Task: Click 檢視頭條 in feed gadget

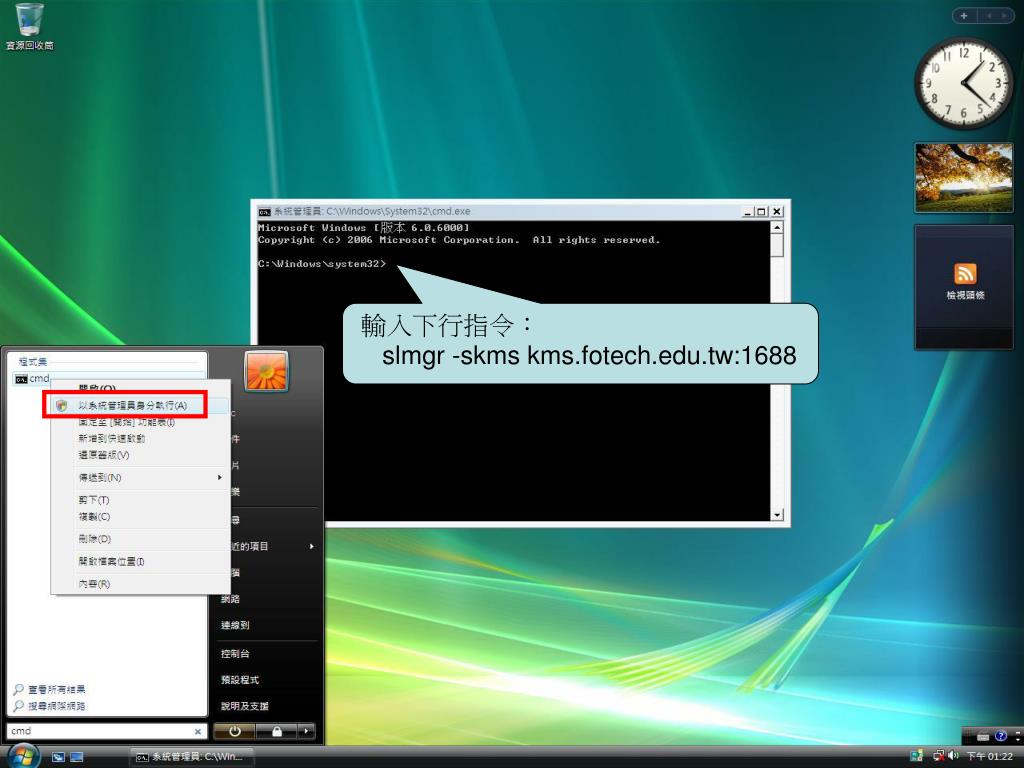Action: (965, 295)
